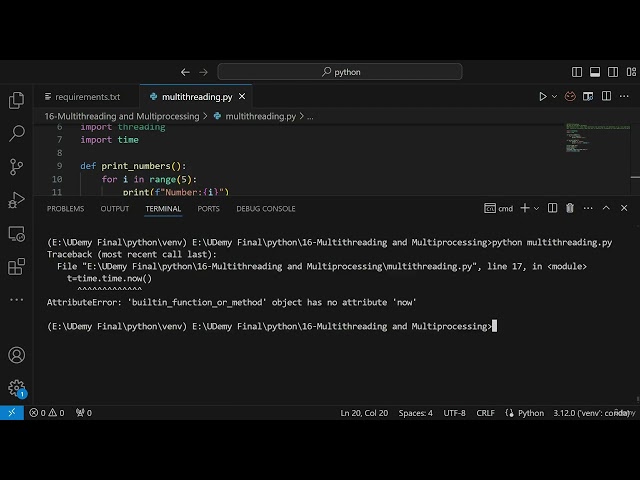
Task: Expand the new terminal profile dropdown
Action: click(x=536, y=209)
